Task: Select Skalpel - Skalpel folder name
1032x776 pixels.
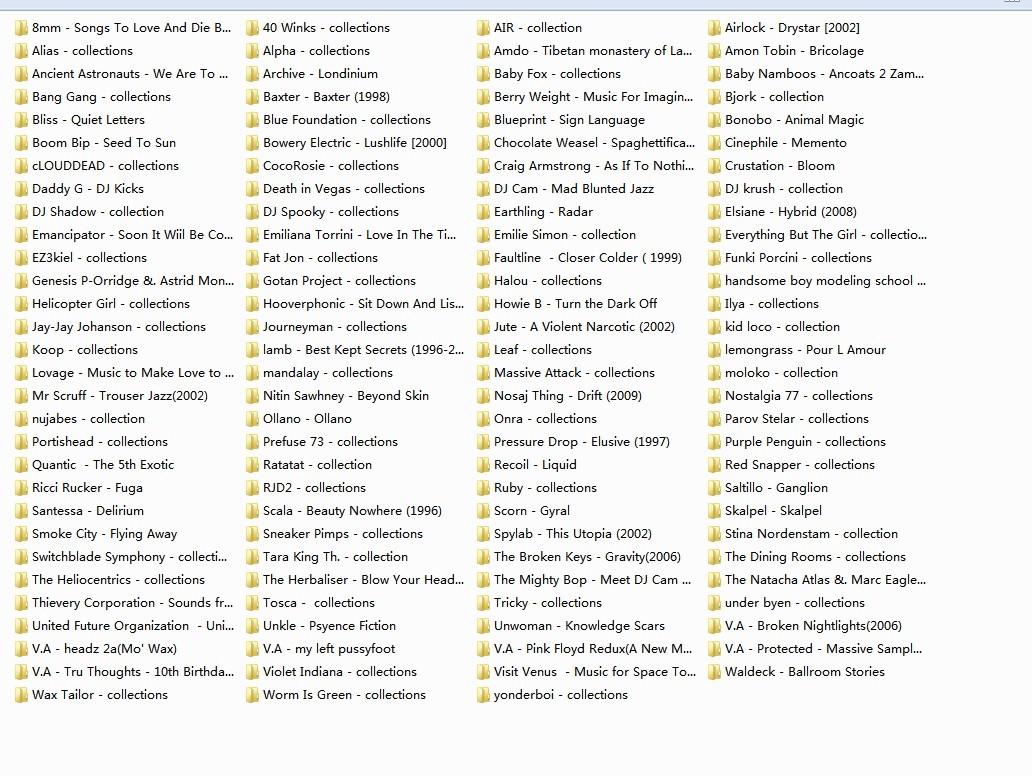Action: pyautogui.click(x=773, y=511)
